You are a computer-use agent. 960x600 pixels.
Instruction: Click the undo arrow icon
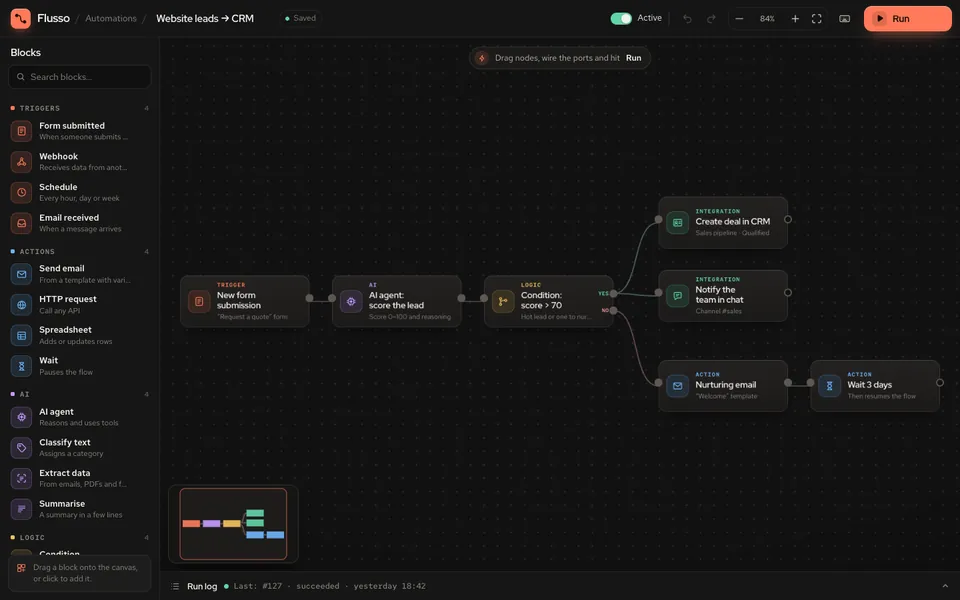[687, 19]
